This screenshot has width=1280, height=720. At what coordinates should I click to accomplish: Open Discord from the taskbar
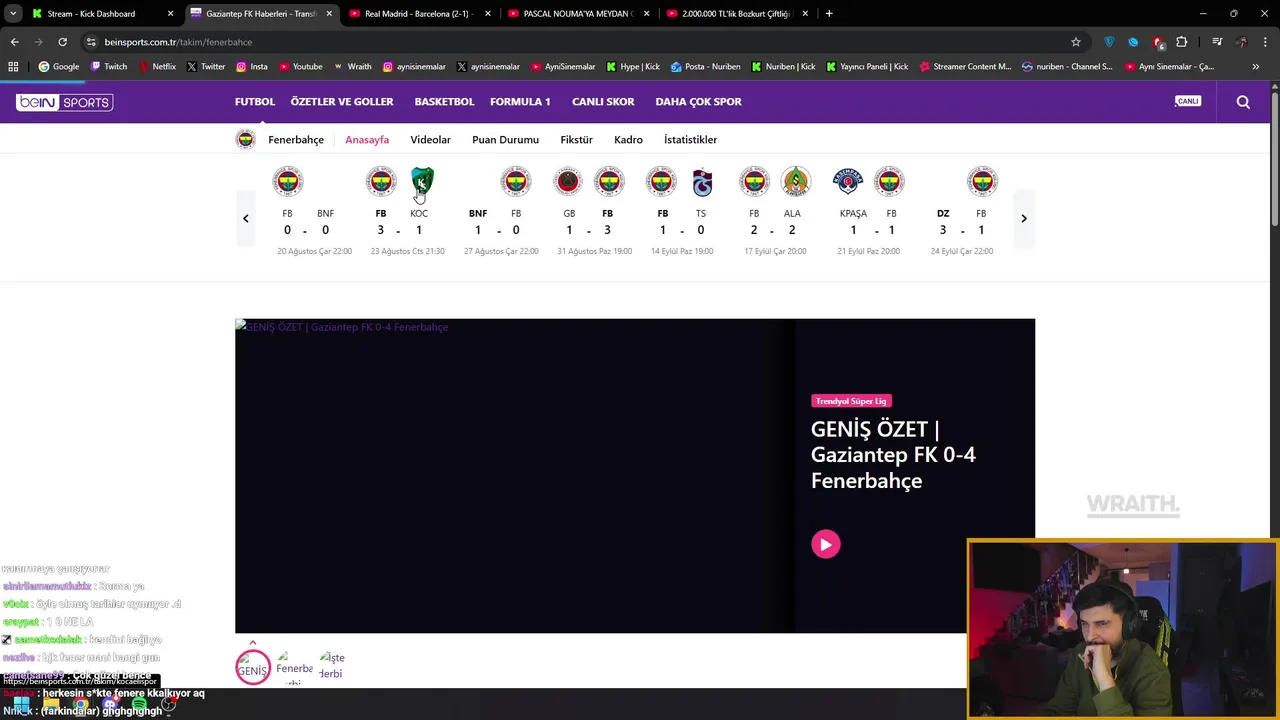[110, 704]
